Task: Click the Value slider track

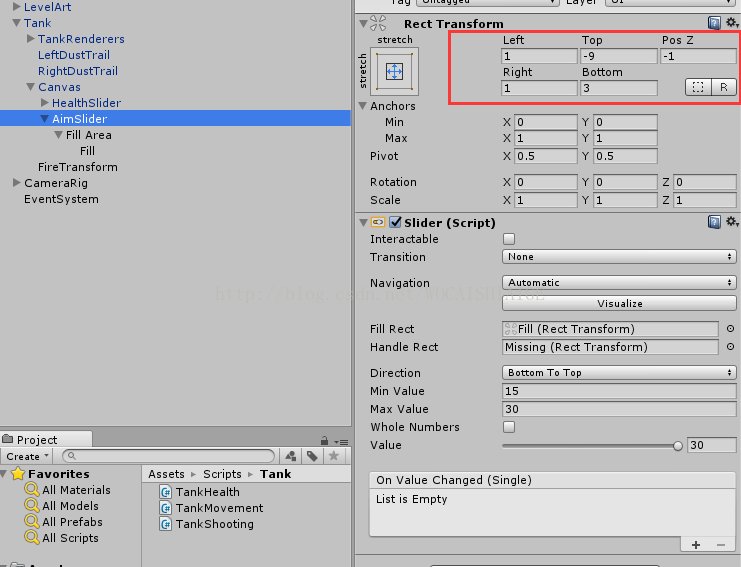Action: pyautogui.click(x=590, y=446)
